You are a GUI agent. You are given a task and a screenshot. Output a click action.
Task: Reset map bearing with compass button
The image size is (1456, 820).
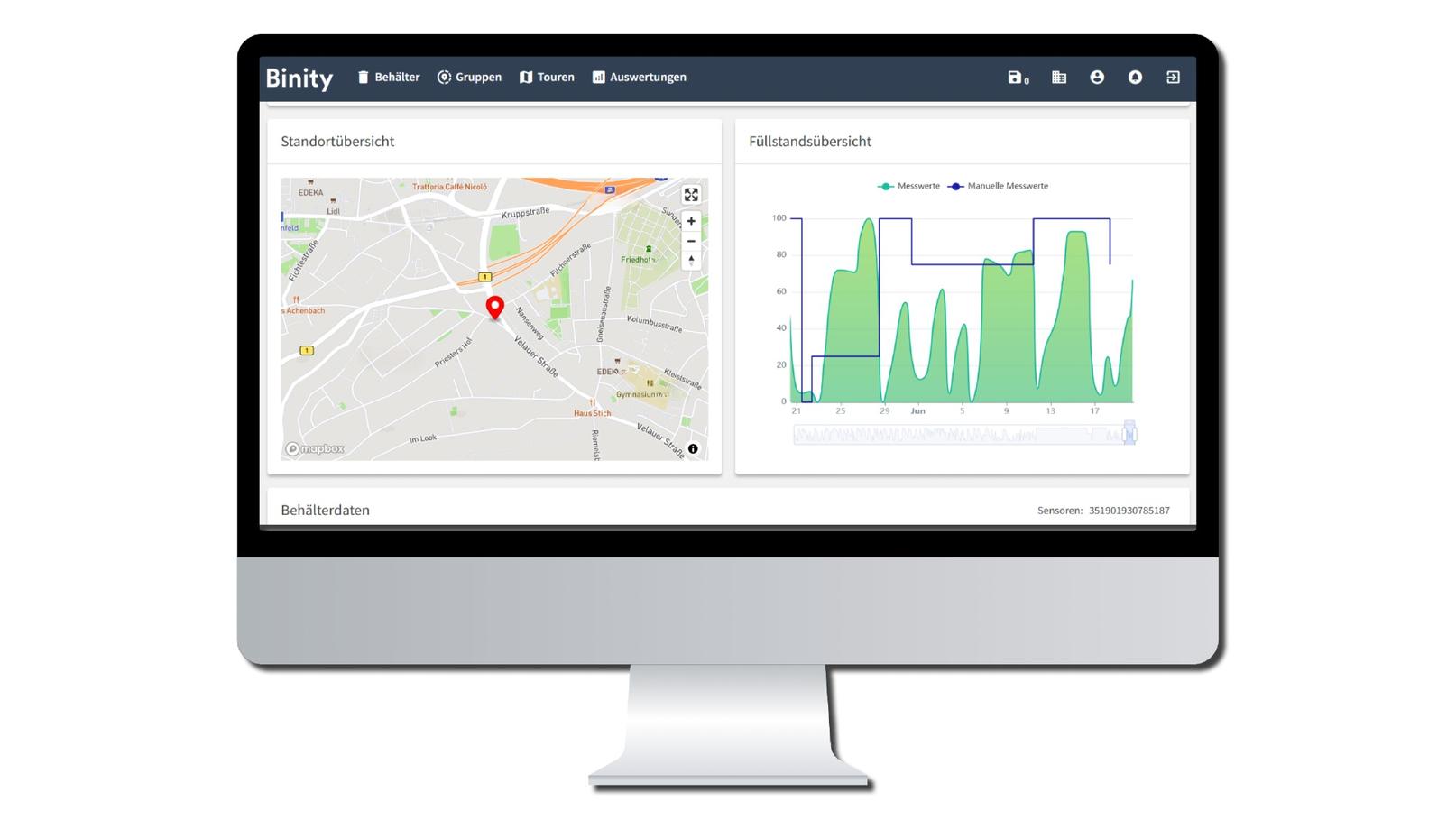[x=691, y=261]
